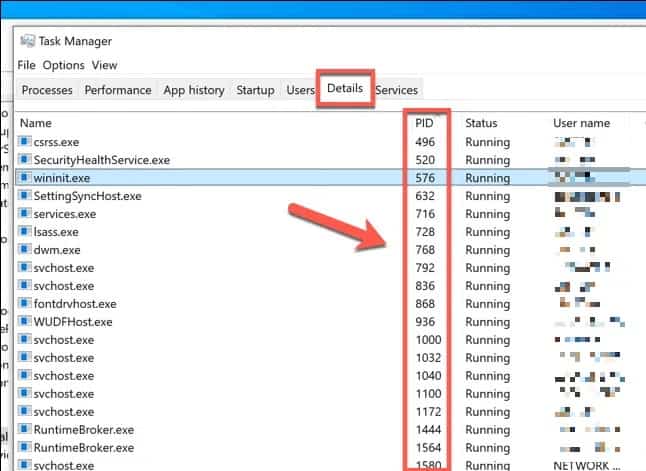This screenshot has height=471, width=646.
Task: Click PID value 1444
Action: click(x=428, y=430)
